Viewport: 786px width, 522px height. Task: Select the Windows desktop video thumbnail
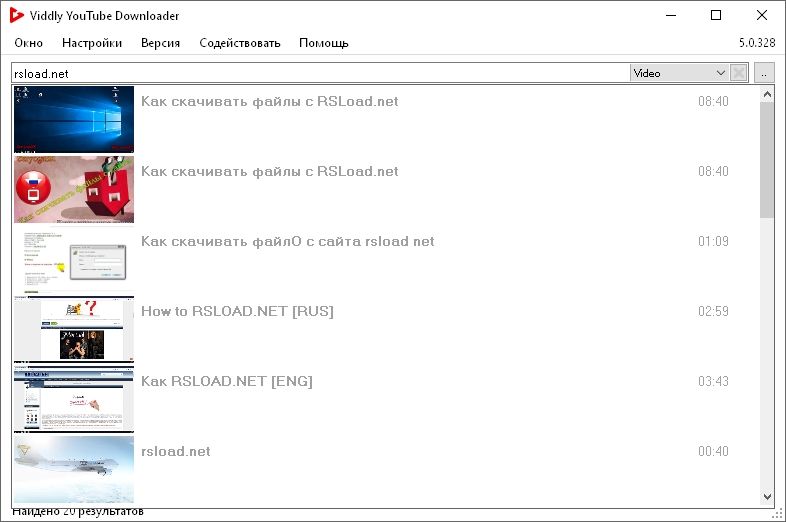74,119
